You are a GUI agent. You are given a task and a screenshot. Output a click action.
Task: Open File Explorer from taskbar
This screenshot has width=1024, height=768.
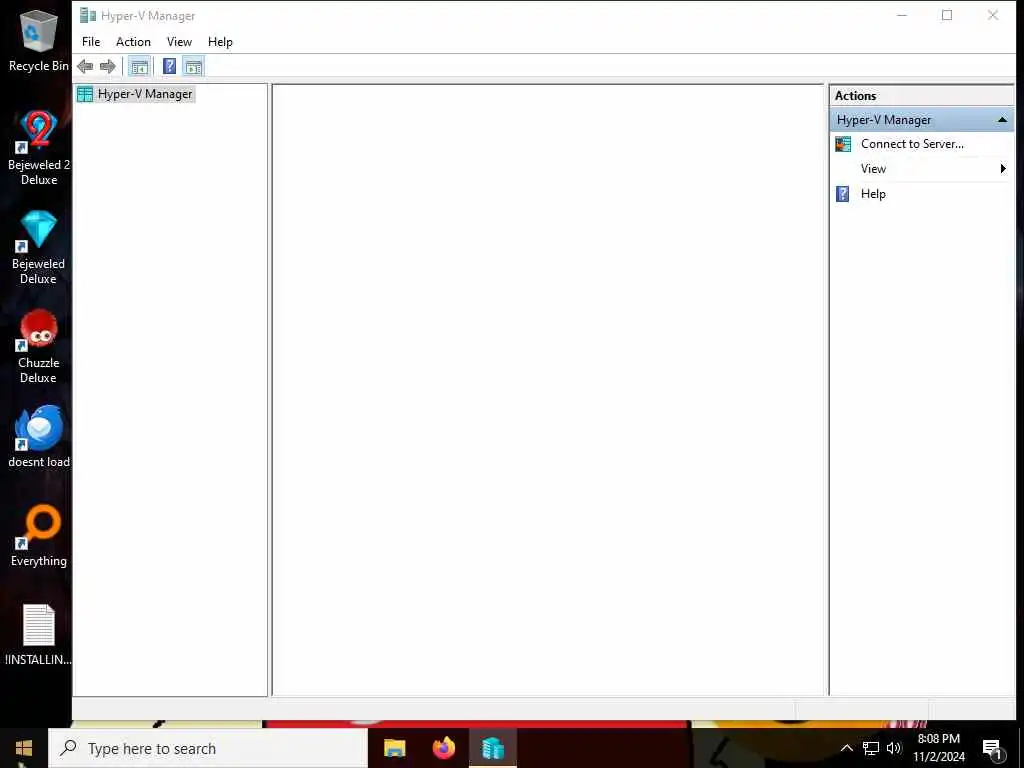click(x=394, y=748)
